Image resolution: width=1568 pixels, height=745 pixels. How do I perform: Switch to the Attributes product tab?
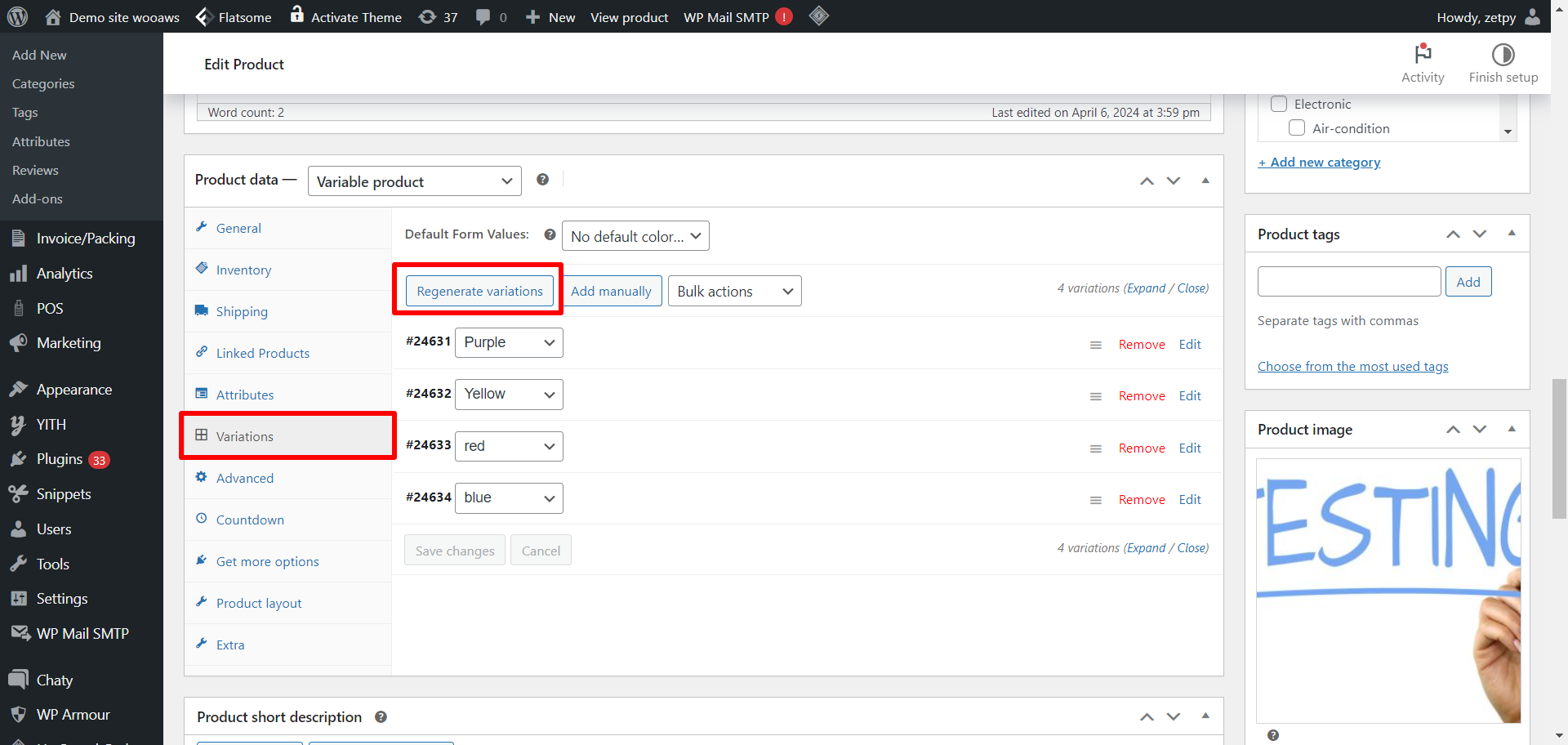pos(287,395)
